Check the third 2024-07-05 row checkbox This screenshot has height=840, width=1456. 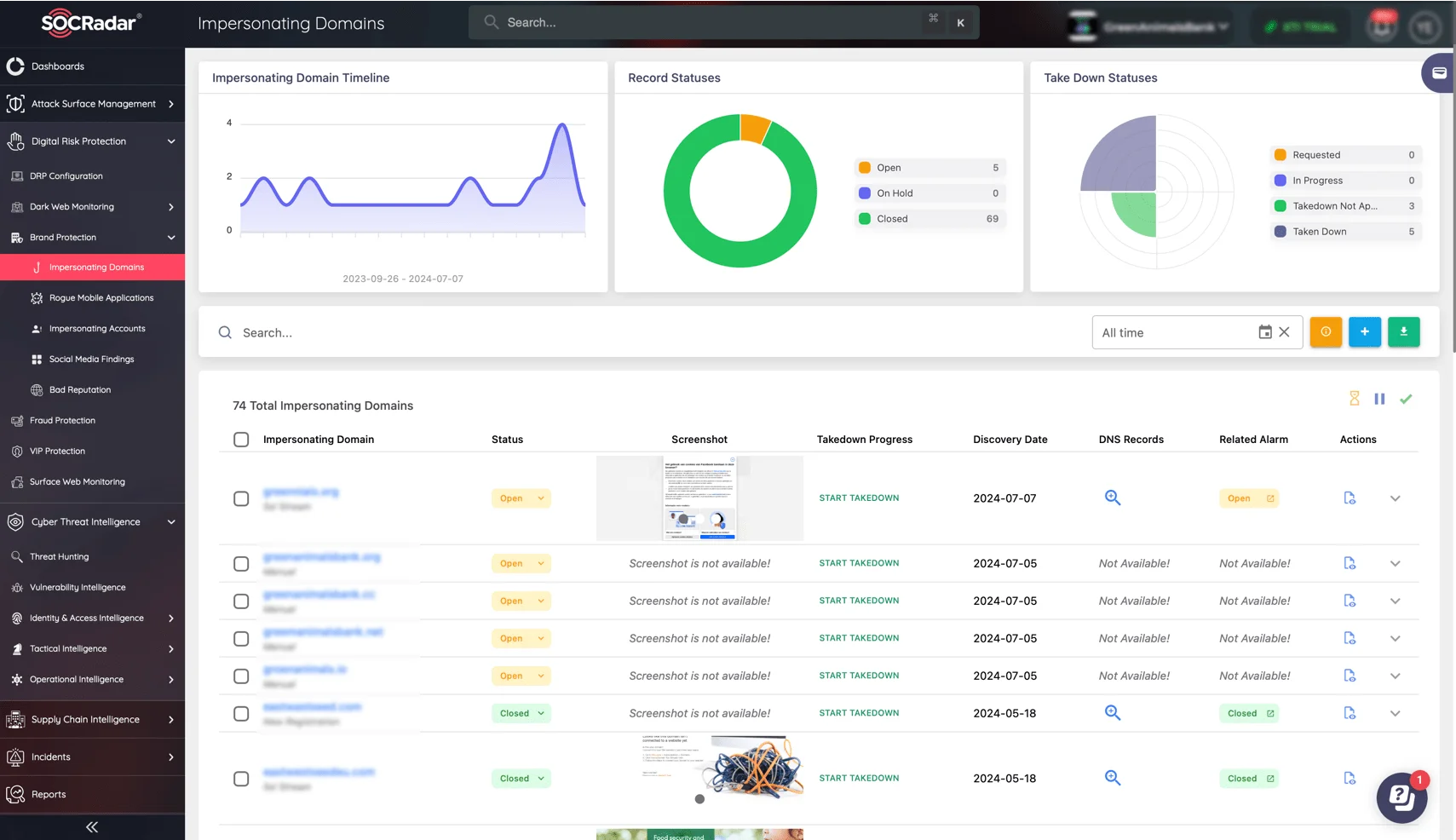pos(241,639)
